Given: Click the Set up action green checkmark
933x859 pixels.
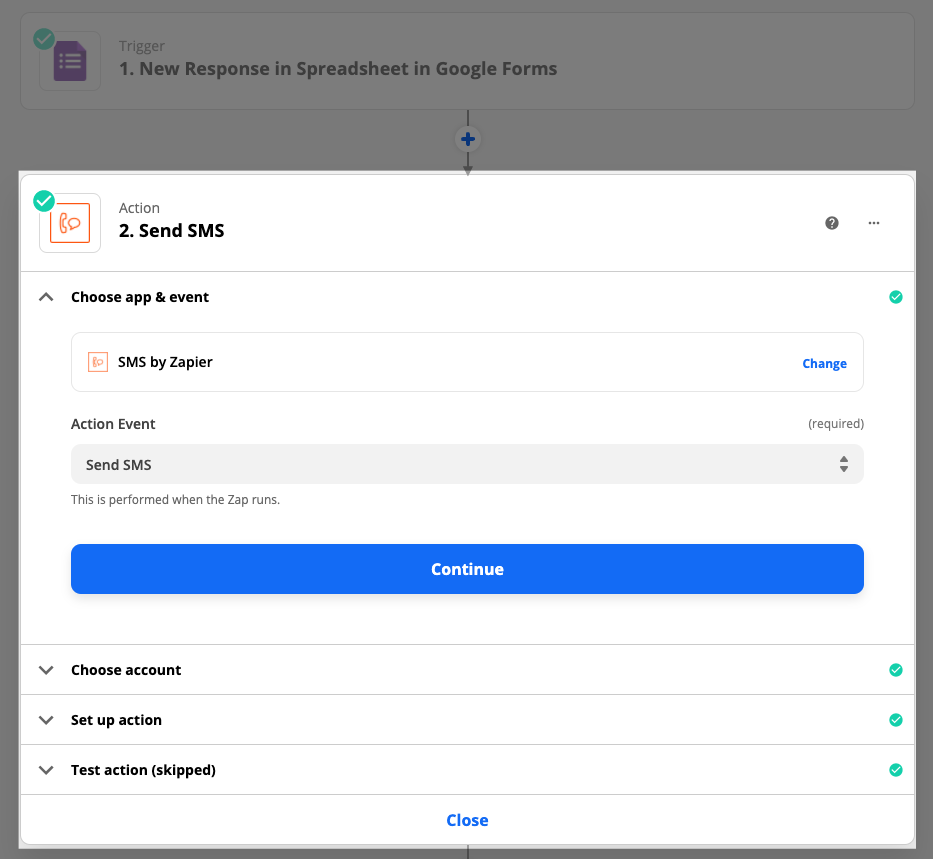Looking at the screenshot, I should click(x=896, y=720).
